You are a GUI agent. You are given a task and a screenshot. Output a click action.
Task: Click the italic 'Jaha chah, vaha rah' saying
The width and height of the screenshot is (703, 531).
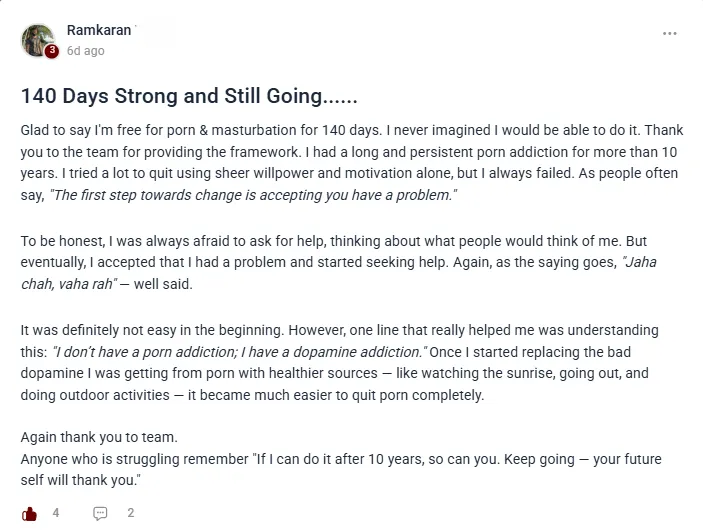(338, 273)
